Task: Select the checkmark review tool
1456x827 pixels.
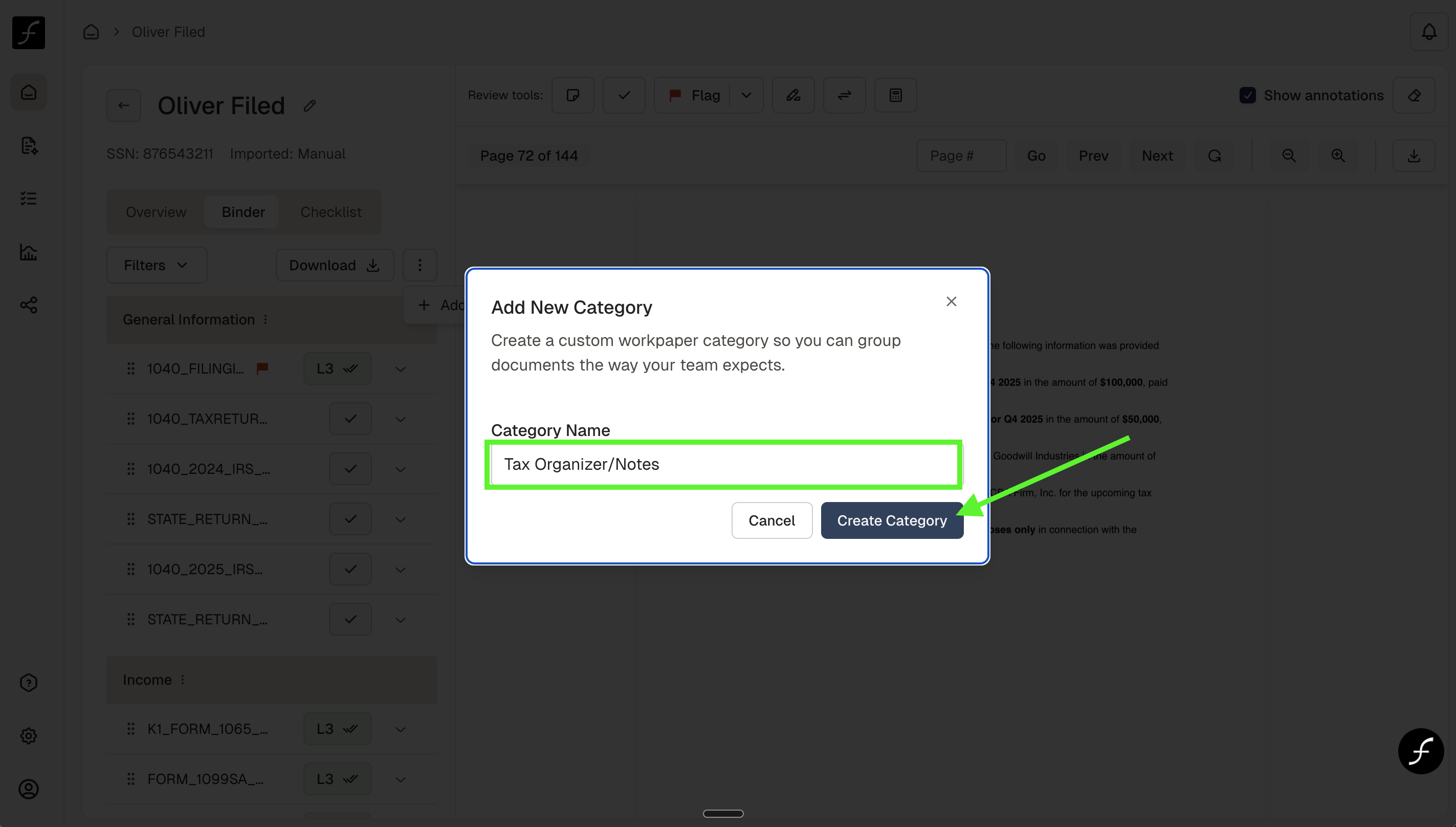Action: pos(624,95)
